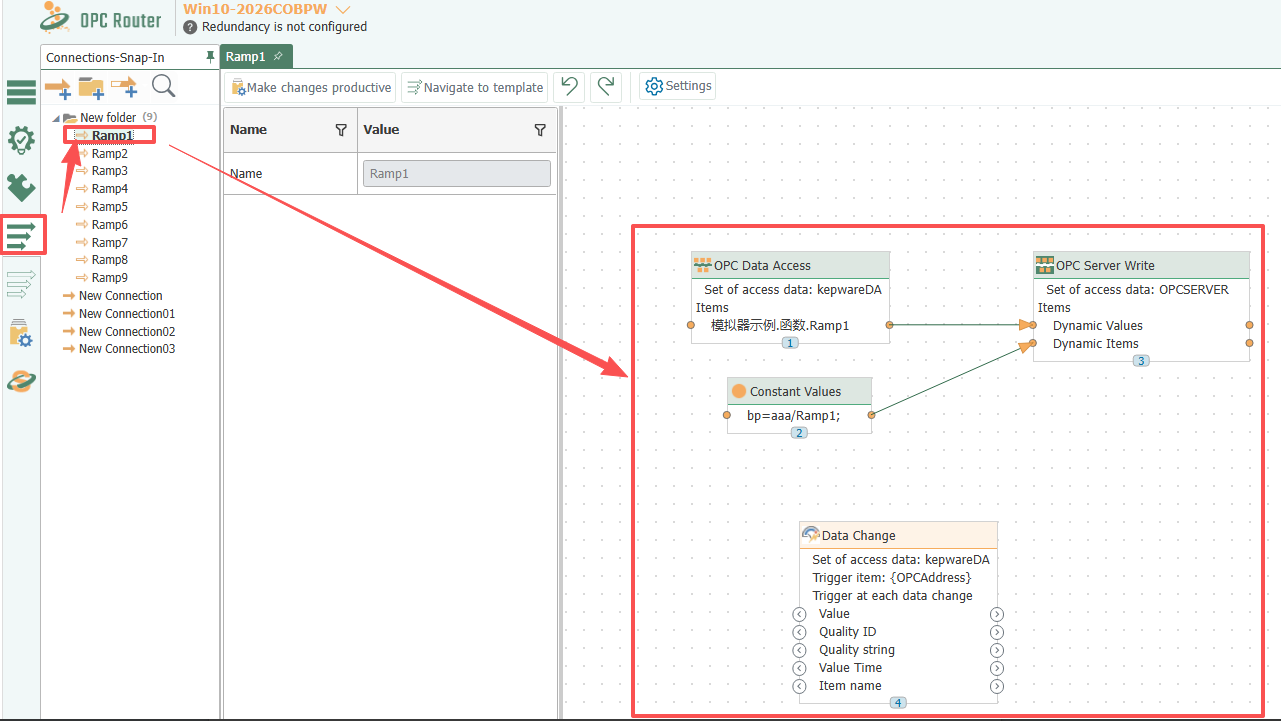This screenshot has width=1281, height=721.
Task: Click the number 2 badge on Constant Values
Action: (799, 433)
